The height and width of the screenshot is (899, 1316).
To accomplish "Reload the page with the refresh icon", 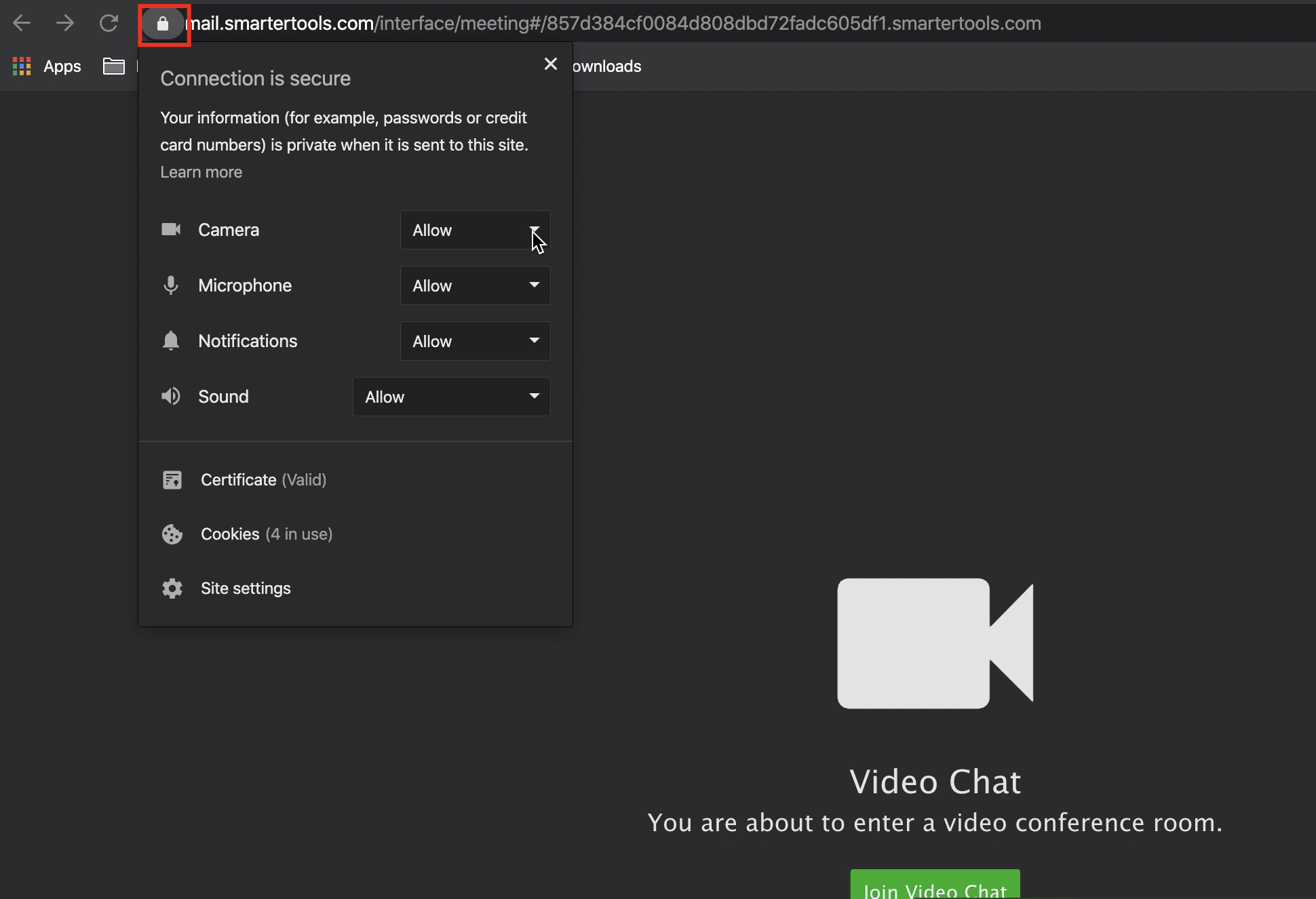I will point(109,23).
